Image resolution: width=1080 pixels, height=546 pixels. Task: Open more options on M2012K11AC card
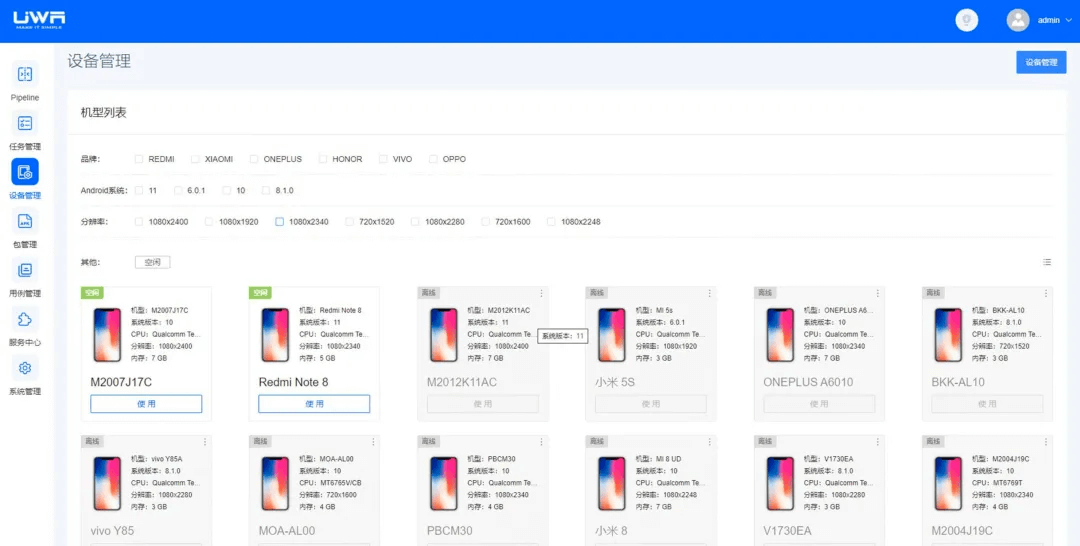coord(541,293)
